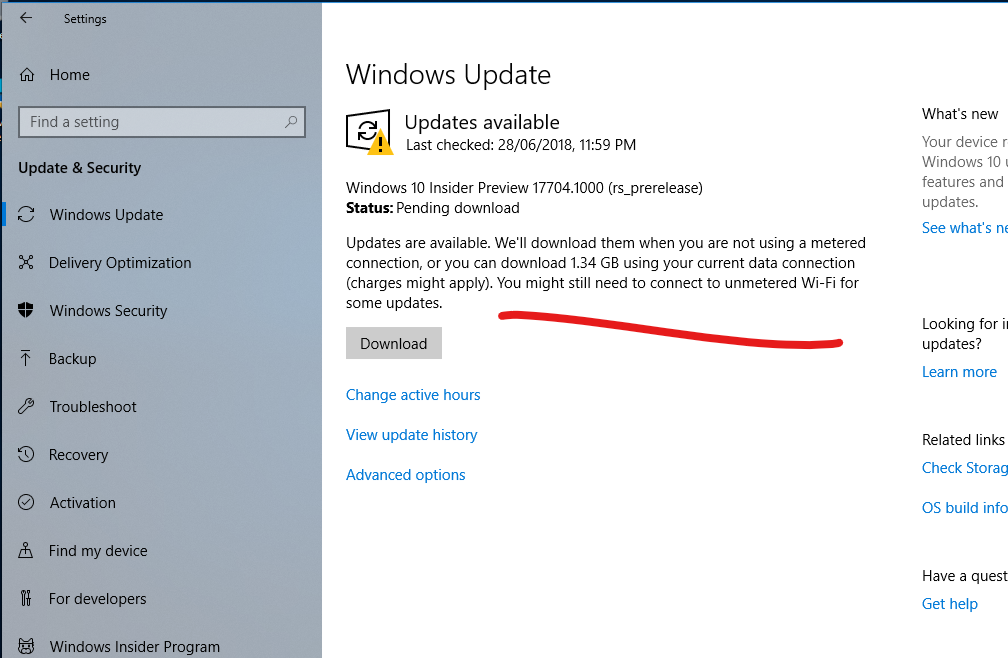Click the Activation checkmark circle icon
The image size is (1008, 658).
(26, 502)
